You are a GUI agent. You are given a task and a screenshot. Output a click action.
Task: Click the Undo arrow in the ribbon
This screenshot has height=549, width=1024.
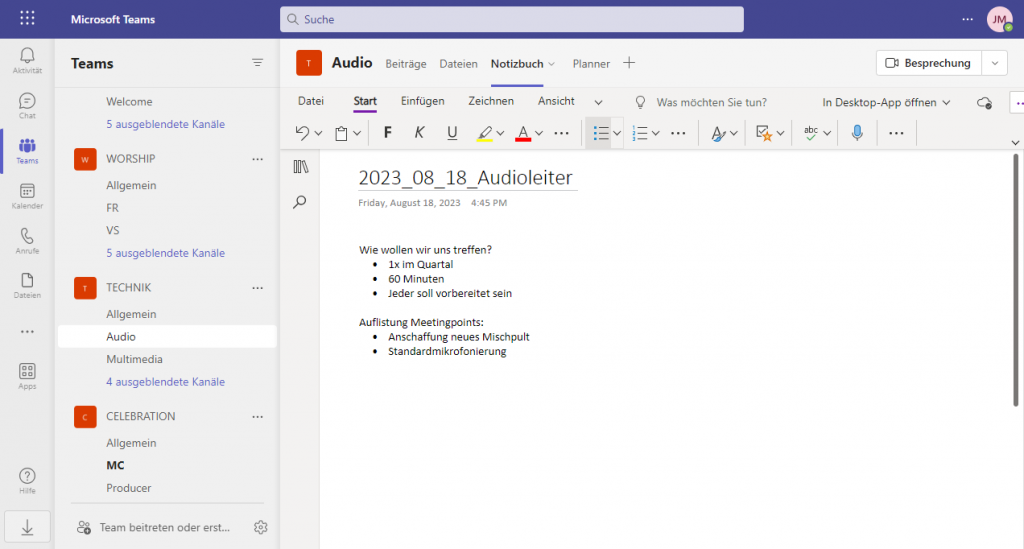(302, 133)
